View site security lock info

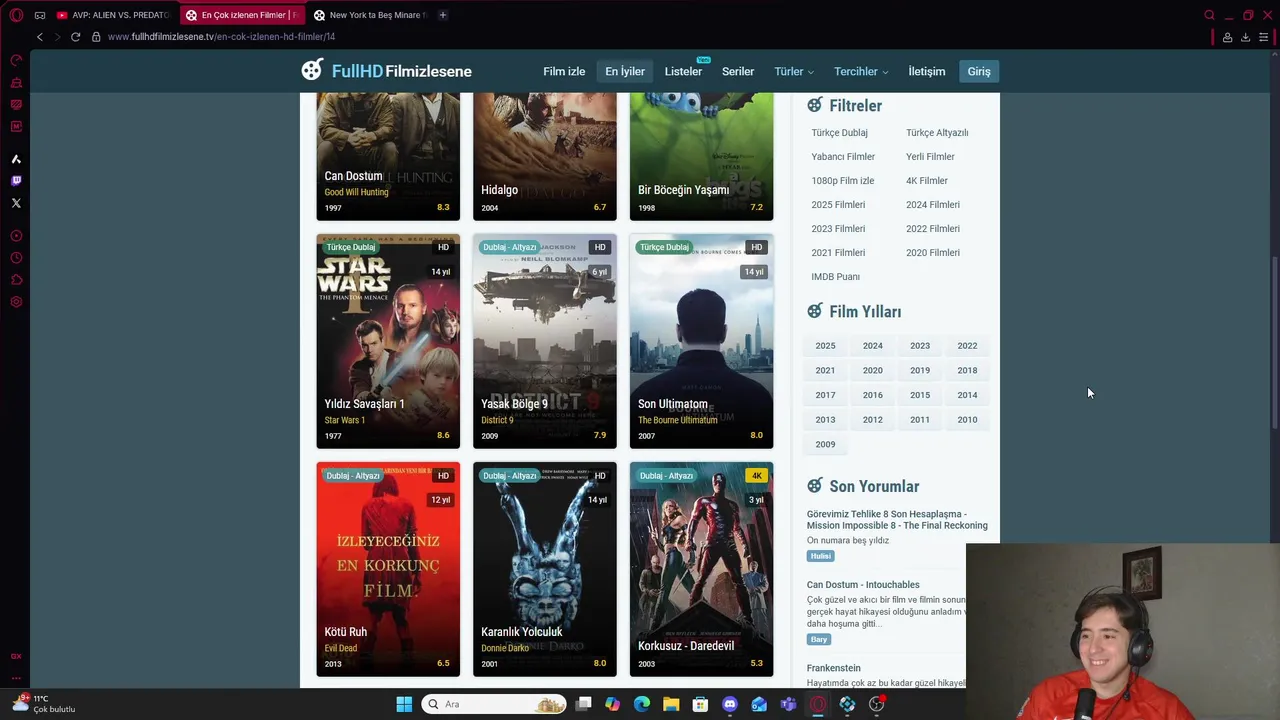point(96,37)
